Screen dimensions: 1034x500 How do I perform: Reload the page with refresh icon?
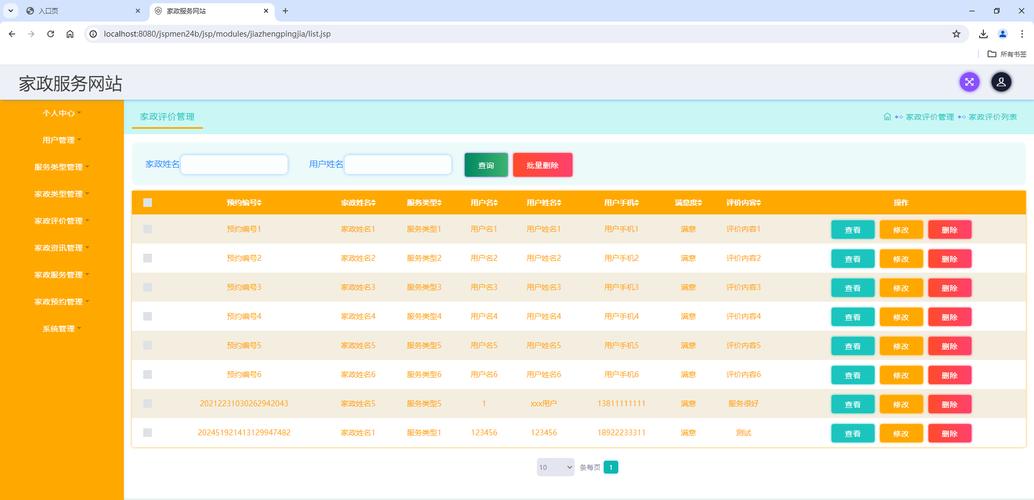click(x=50, y=33)
